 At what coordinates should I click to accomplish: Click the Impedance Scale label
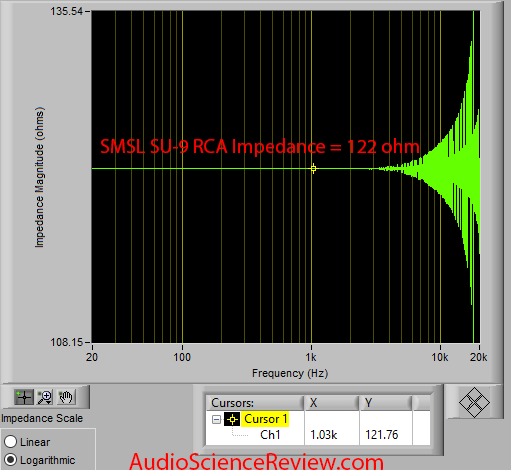pyautogui.click(x=42, y=418)
